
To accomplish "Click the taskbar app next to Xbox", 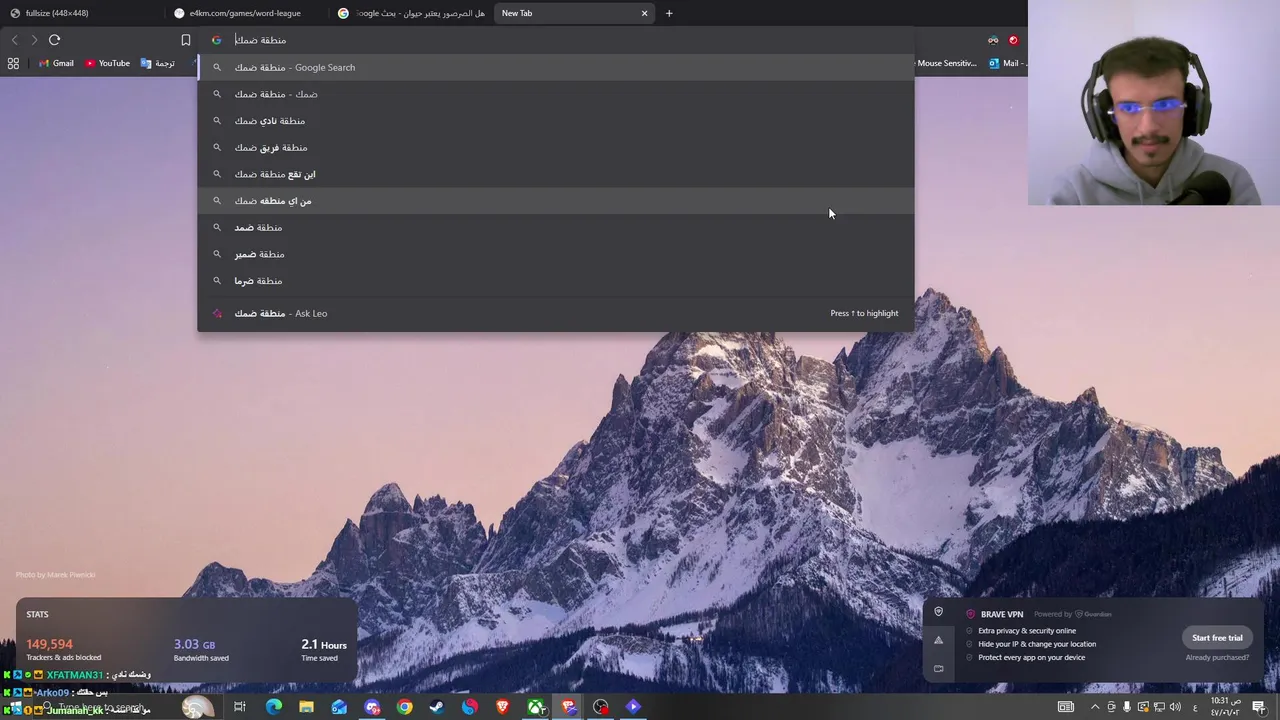I will (569, 707).
